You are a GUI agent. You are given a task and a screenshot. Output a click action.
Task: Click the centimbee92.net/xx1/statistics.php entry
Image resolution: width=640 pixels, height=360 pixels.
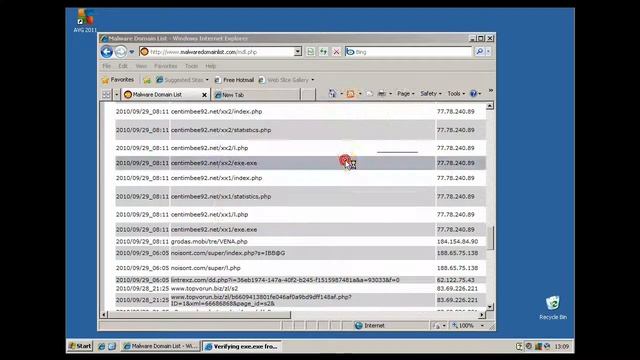(221, 196)
